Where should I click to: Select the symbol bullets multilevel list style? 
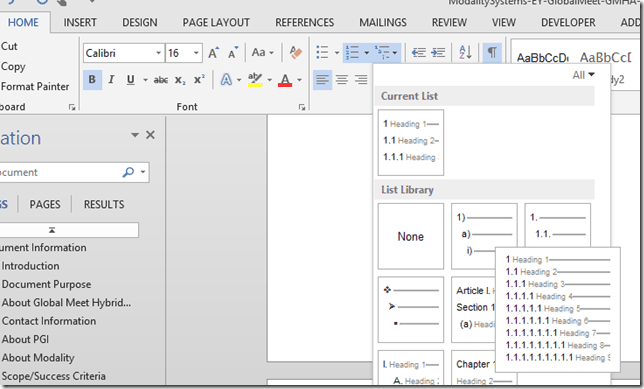411,309
